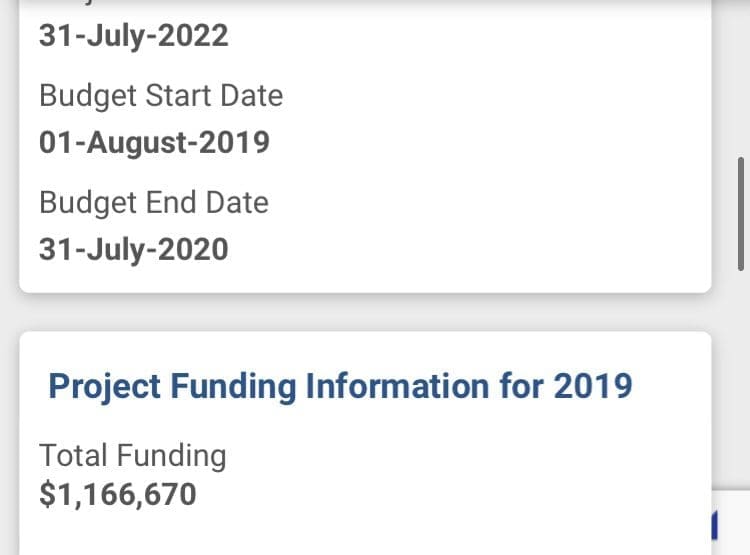Image resolution: width=750 pixels, height=555 pixels.
Task: Click the $1,166,670 funding amount
Action: coord(118,495)
